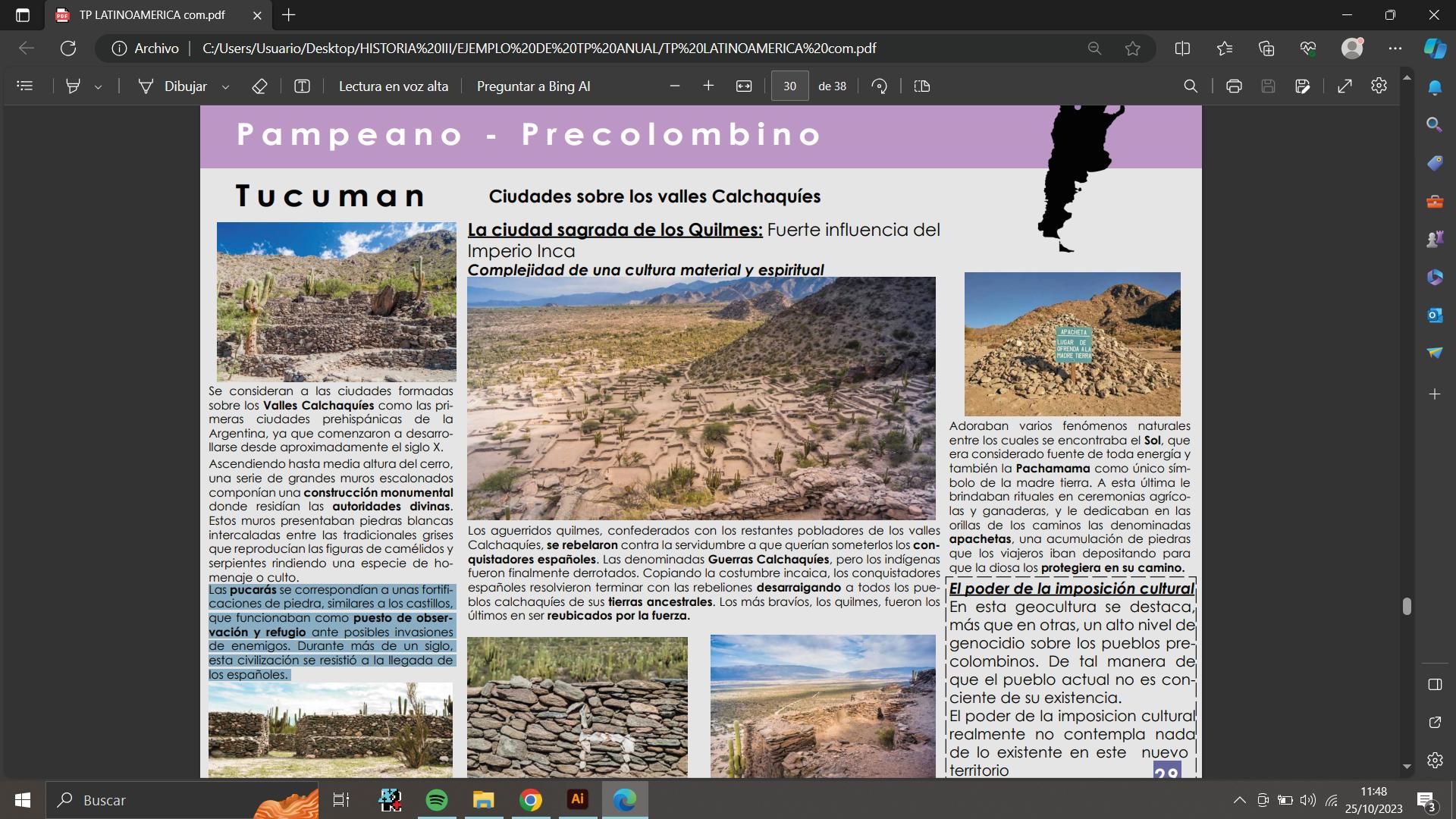Select the TP LATINOAMERICA com.pdf tab
This screenshot has height=819, width=1456.
(x=152, y=15)
